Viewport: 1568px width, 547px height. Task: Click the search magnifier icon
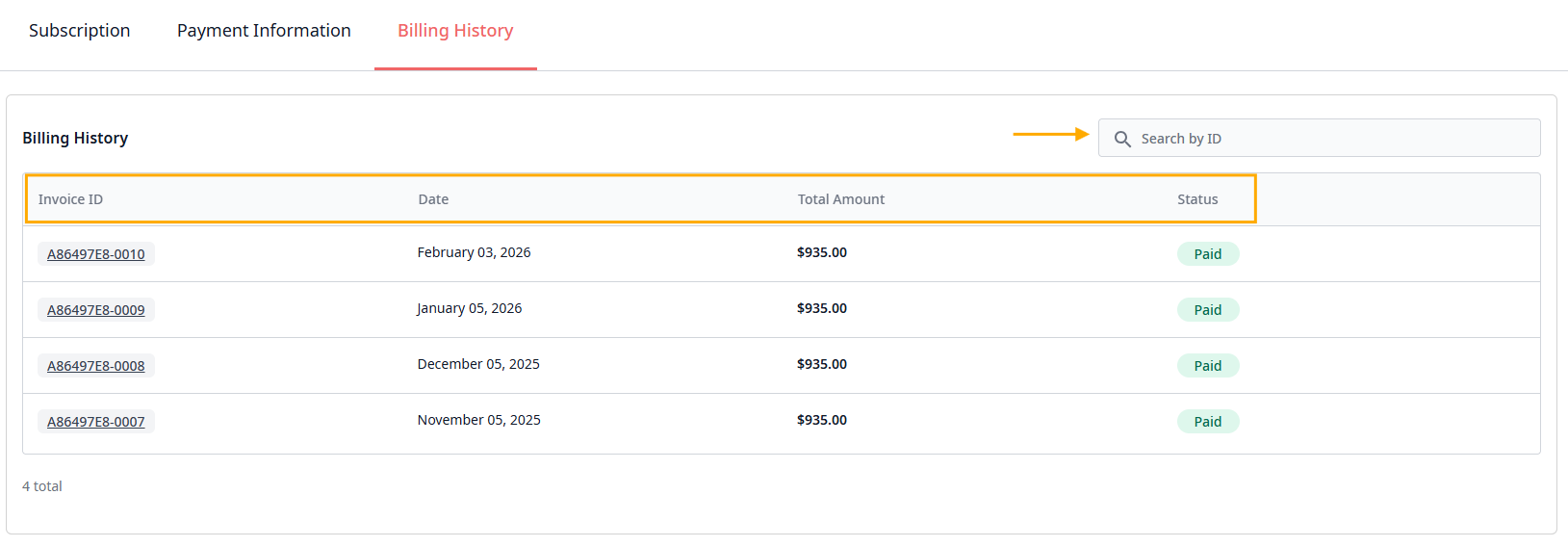coord(1122,139)
